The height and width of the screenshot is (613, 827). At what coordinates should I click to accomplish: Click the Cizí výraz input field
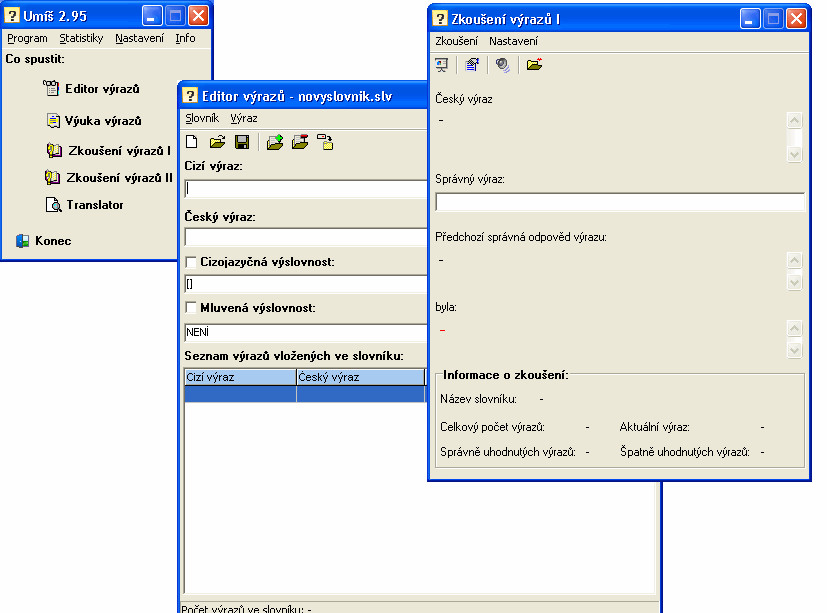[305, 189]
